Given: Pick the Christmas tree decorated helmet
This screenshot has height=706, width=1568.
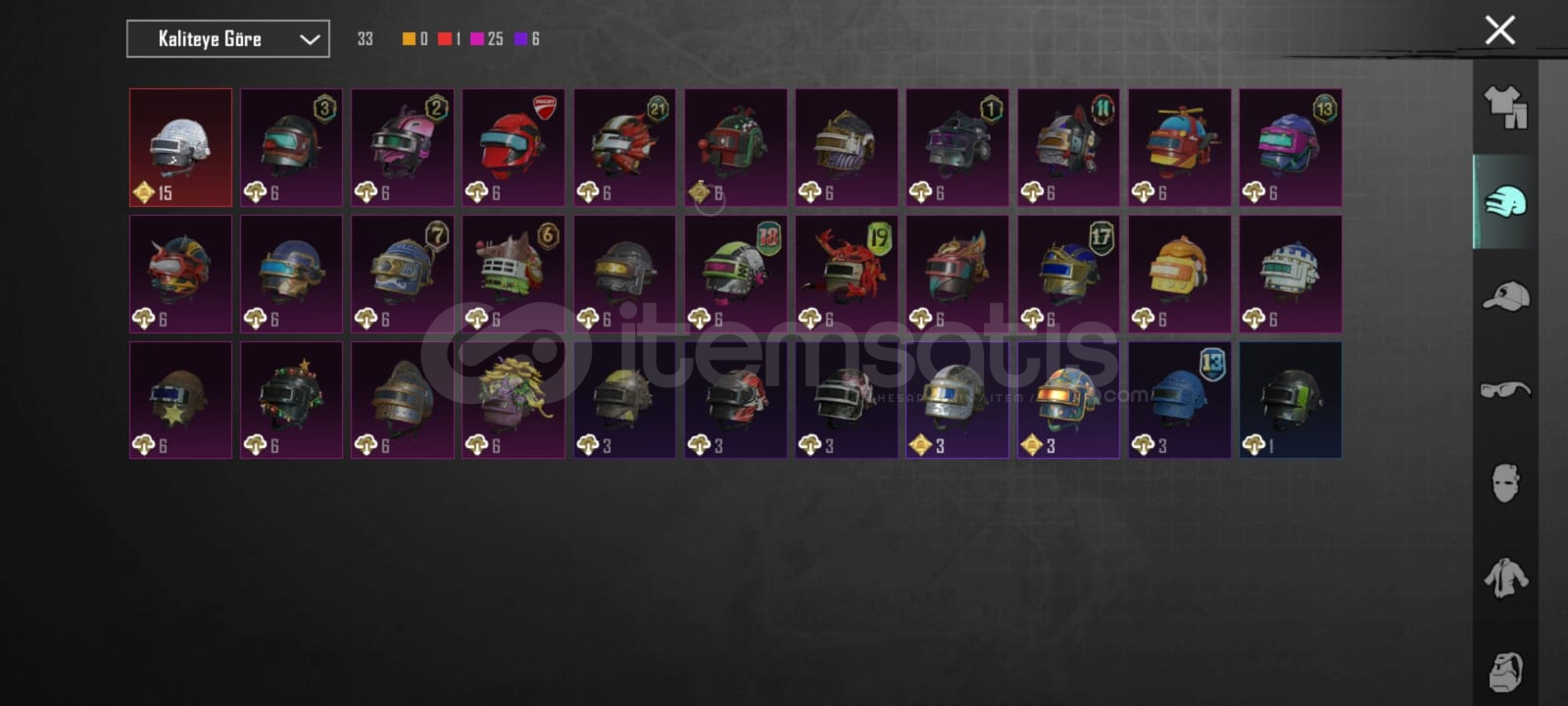Looking at the screenshot, I should click(291, 399).
